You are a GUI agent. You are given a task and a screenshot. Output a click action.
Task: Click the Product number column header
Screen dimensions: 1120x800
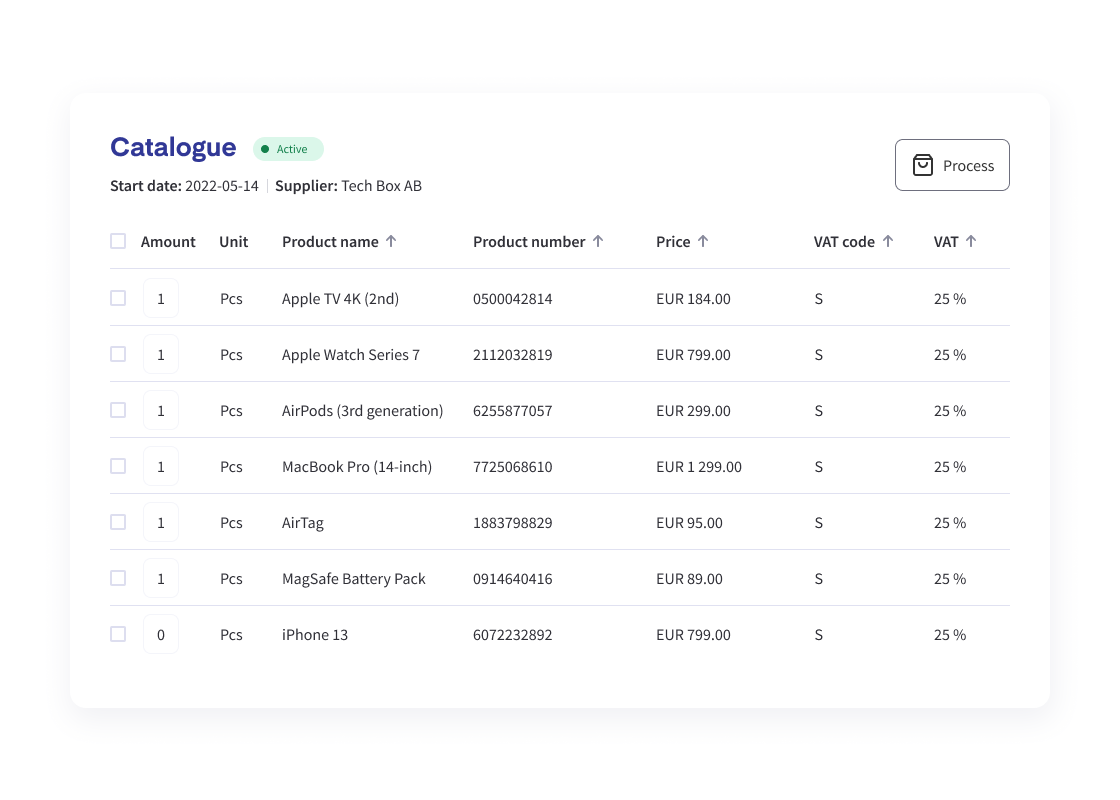(x=529, y=242)
